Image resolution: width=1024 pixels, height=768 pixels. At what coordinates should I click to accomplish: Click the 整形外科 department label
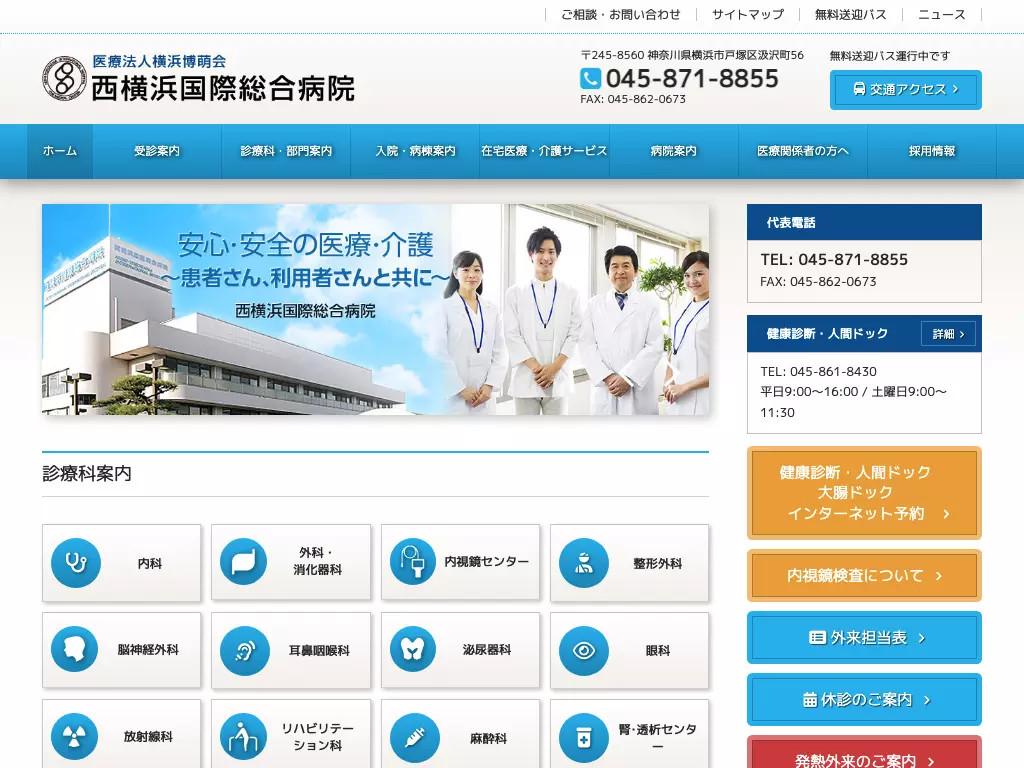pos(658,564)
